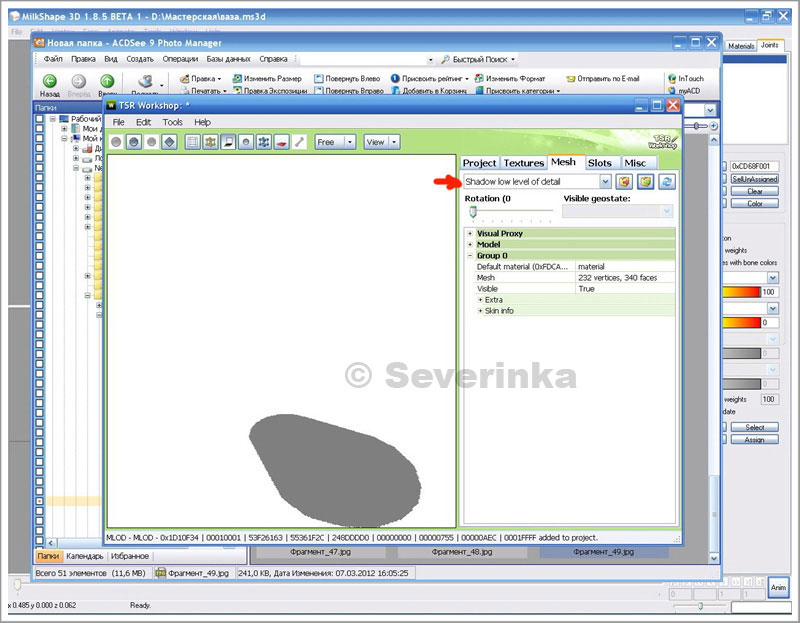The height and width of the screenshot is (623, 800).
Task: Click the red shoe-shaped icon in TSR Workshop toolbar
Action: (x=282, y=142)
